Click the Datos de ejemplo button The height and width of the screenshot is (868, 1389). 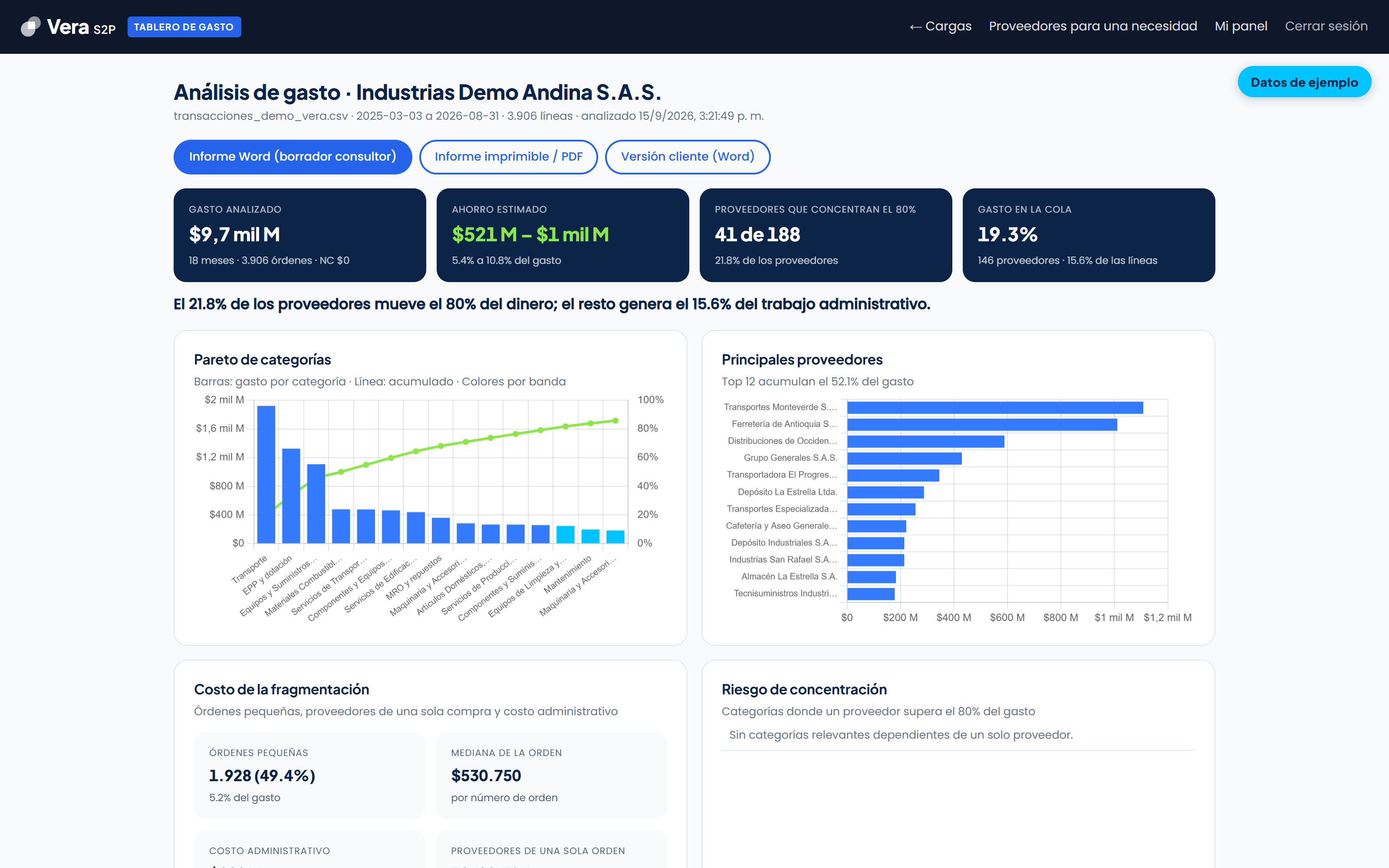(1304, 82)
